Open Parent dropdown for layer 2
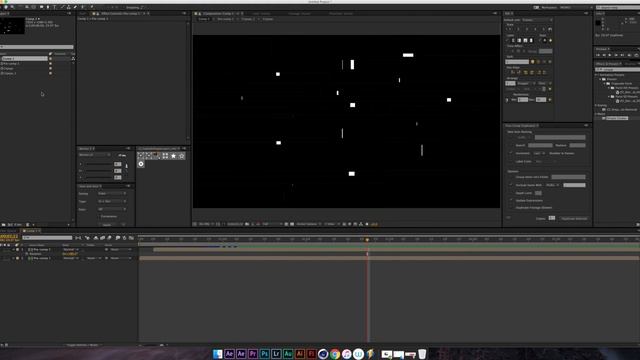Screen dimensions: 640x360 (121, 258)
